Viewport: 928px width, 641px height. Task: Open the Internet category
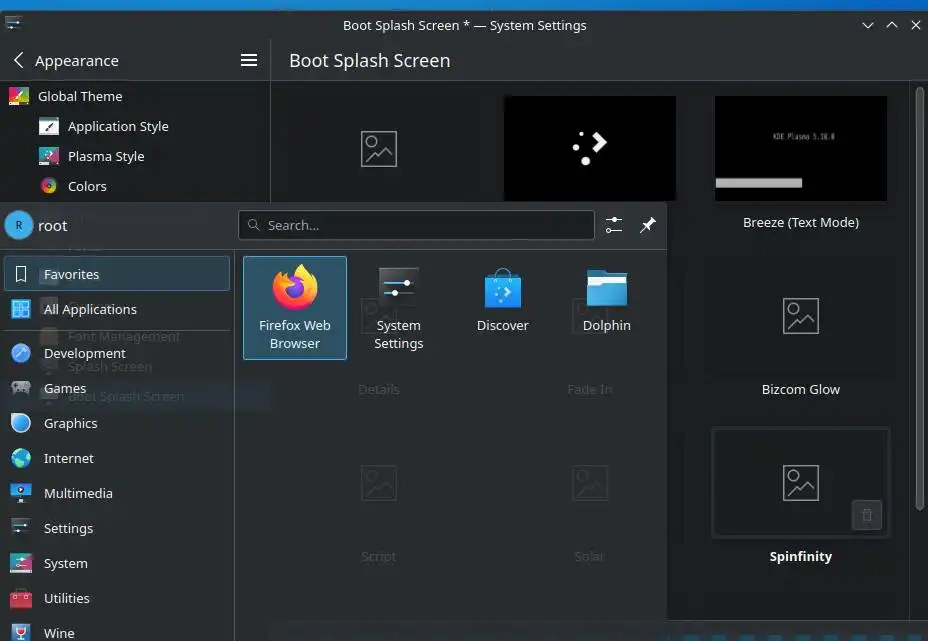tap(117, 458)
